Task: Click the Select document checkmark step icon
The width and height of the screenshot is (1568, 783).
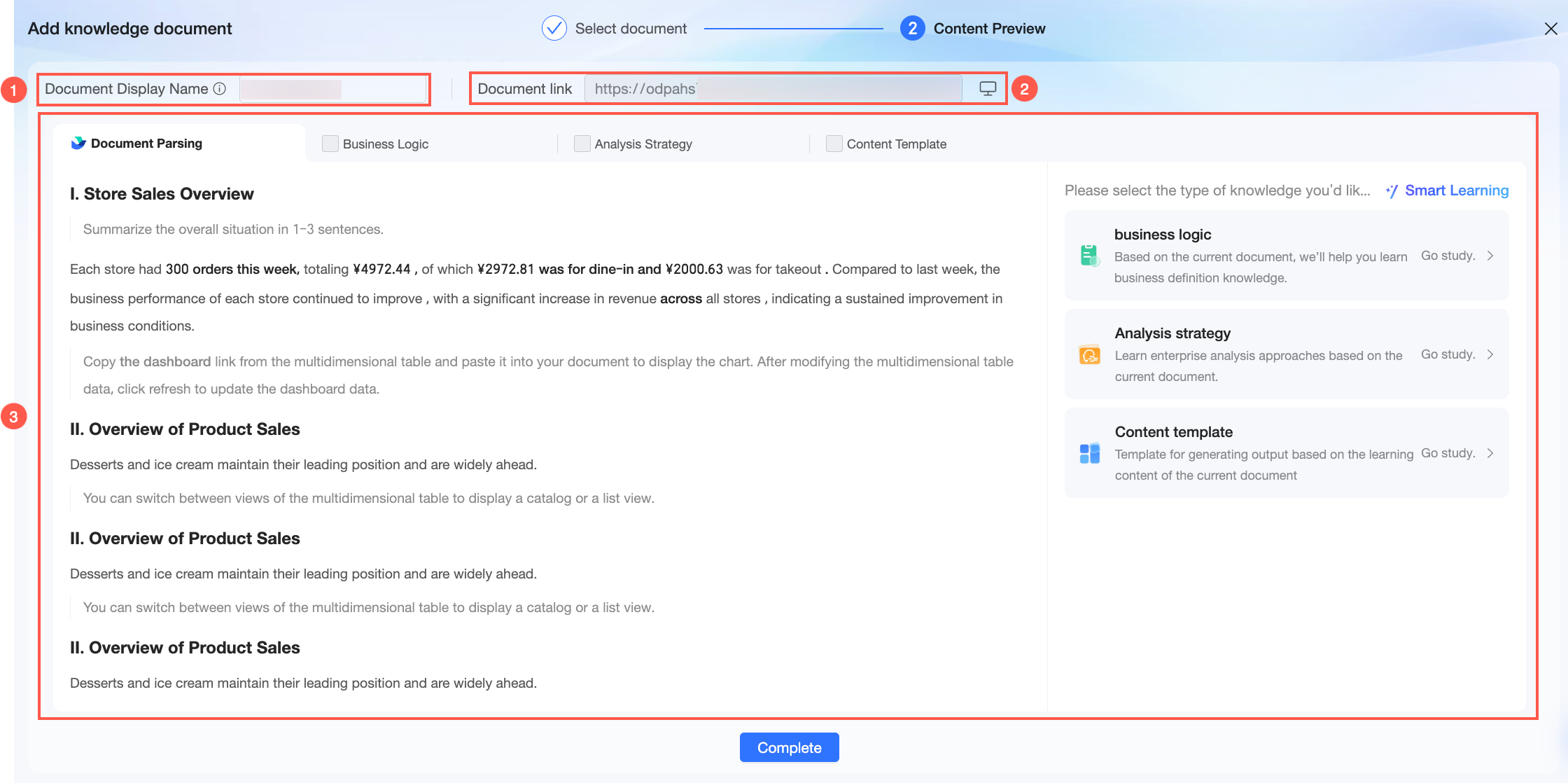Action: (x=554, y=28)
